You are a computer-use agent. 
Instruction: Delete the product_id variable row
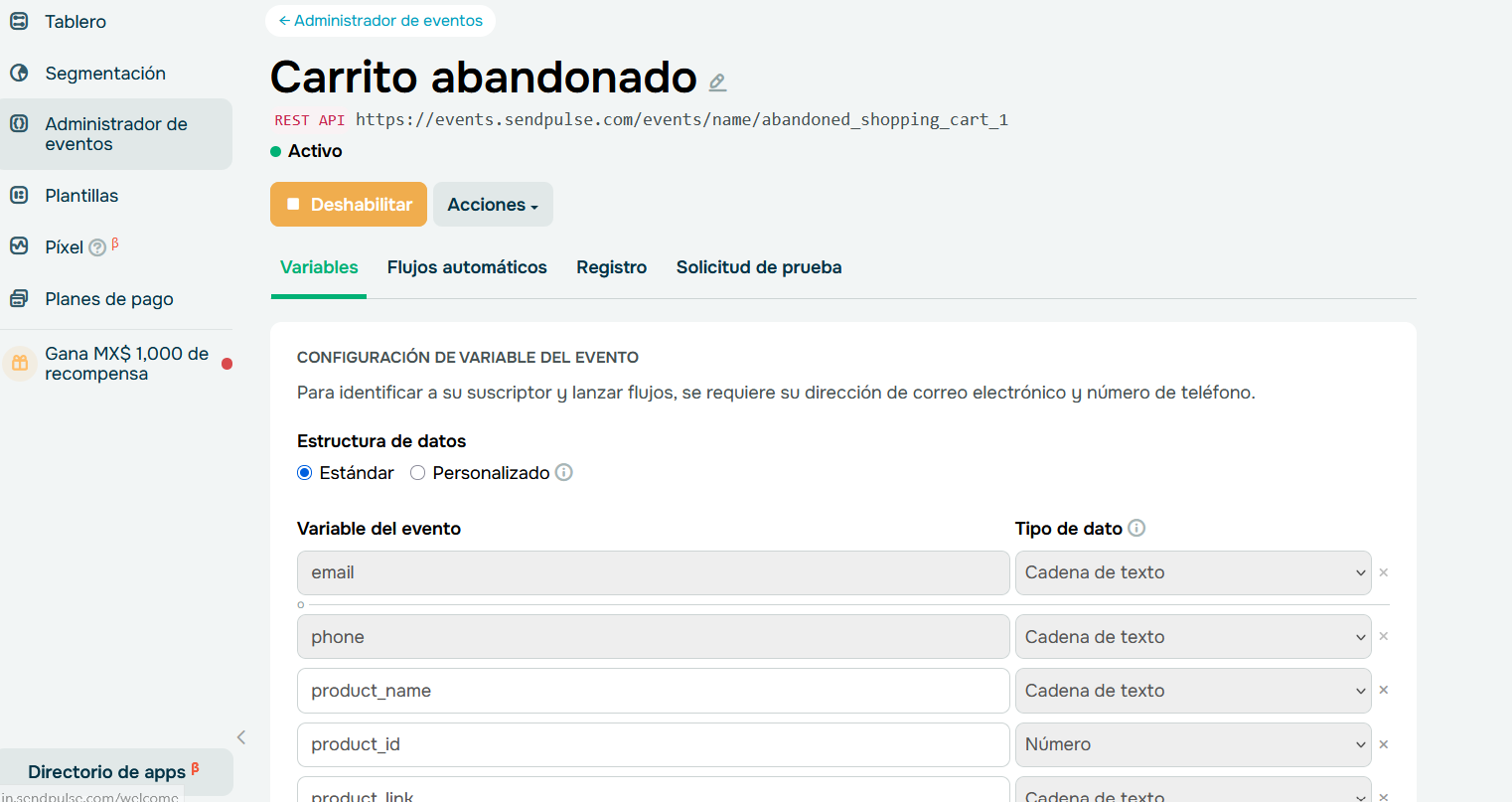coord(1384,744)
